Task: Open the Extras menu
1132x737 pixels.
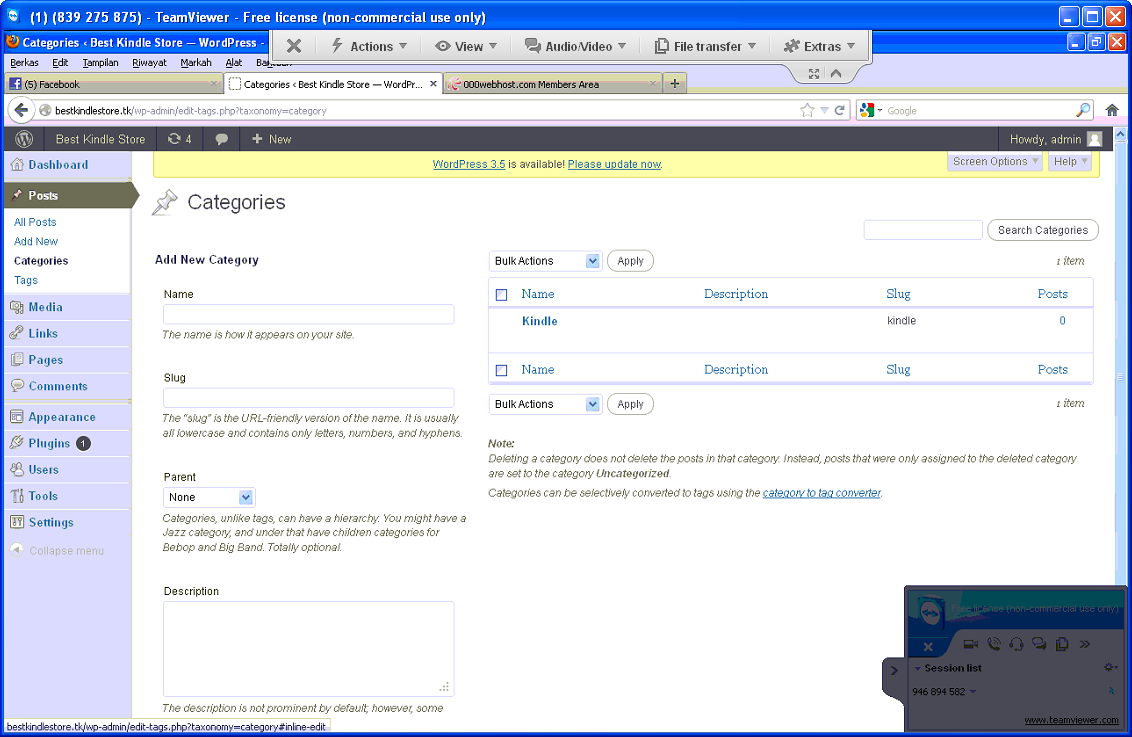Action: pos(819,46)
